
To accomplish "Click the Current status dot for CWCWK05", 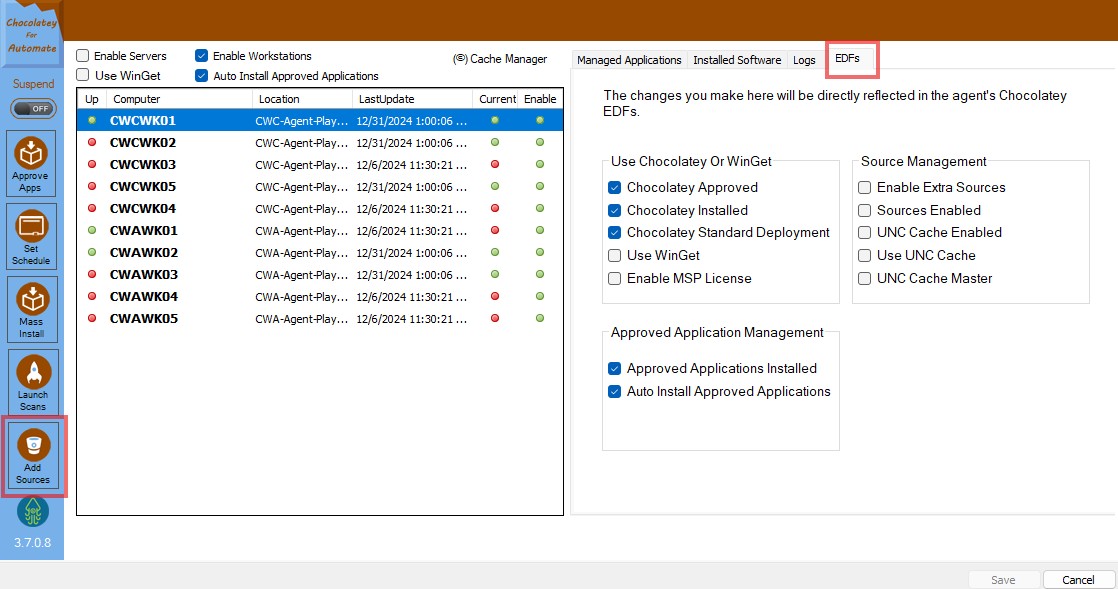I will (x=495, y=187).
